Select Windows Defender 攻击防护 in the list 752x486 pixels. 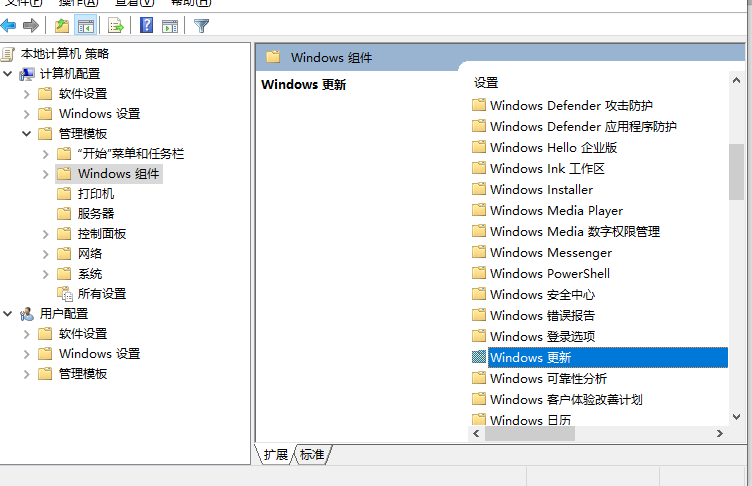click(x=571, y=105)
